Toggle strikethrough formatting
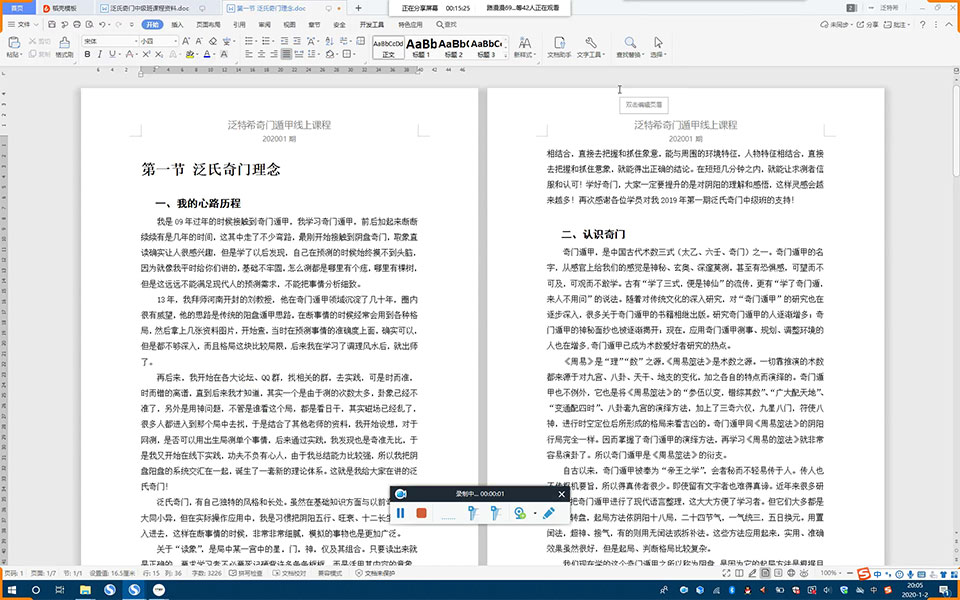Screen dimensions: 960x600 click(129, 54)
